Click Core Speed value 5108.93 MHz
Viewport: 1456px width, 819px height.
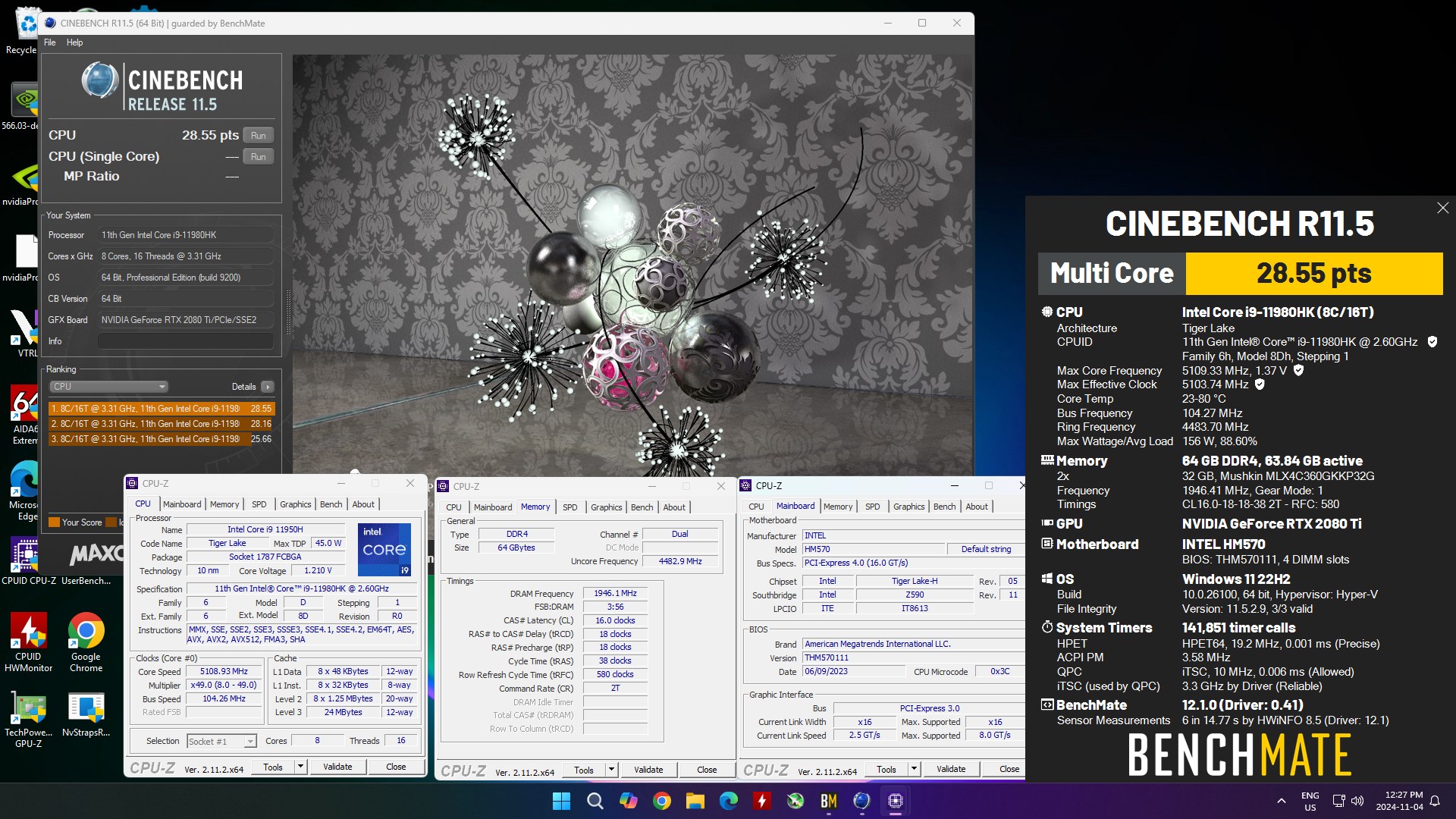[x=224, y=672]
